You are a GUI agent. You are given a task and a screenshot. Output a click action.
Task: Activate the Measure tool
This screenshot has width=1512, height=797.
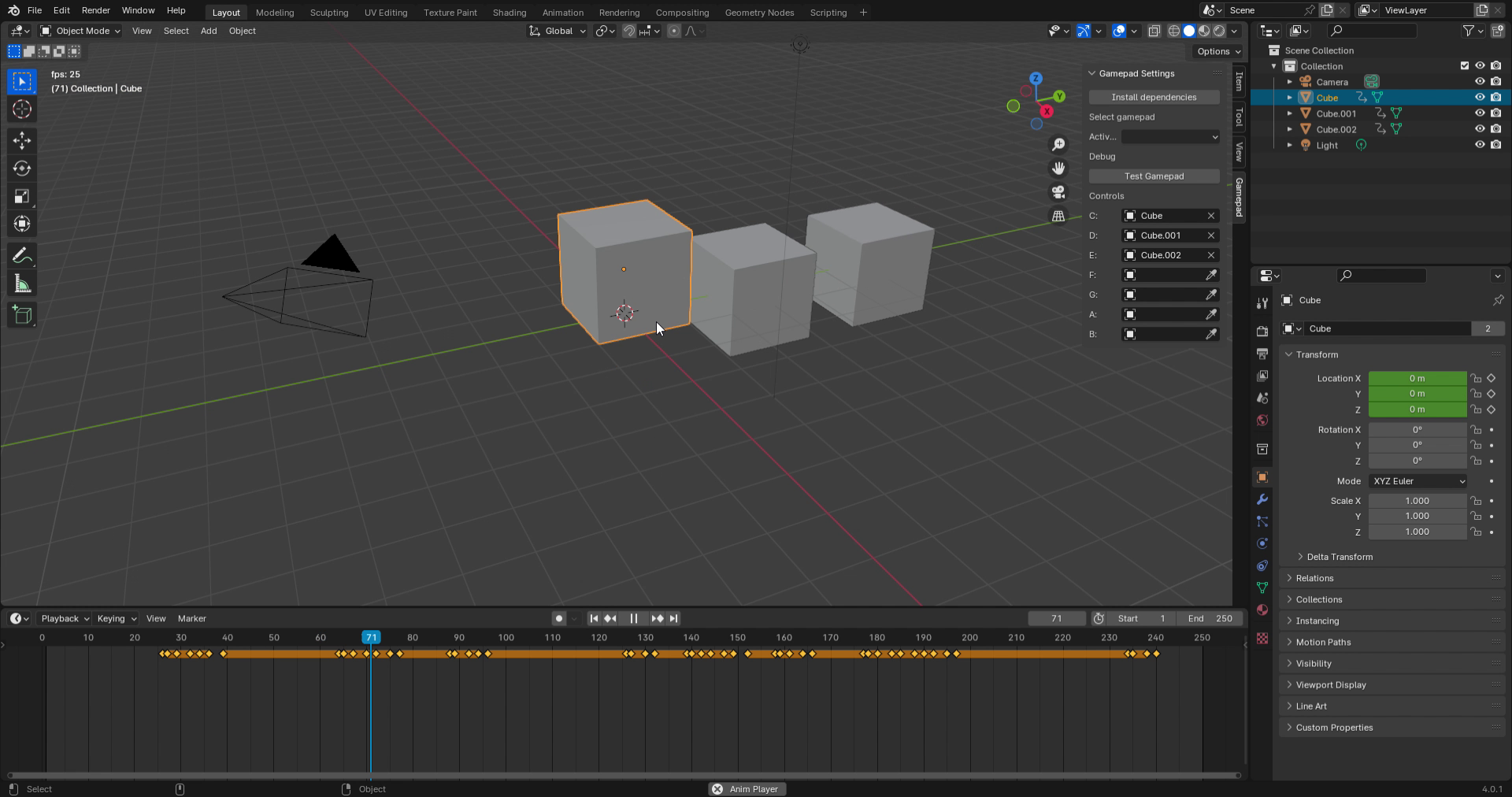pos(21,282)
